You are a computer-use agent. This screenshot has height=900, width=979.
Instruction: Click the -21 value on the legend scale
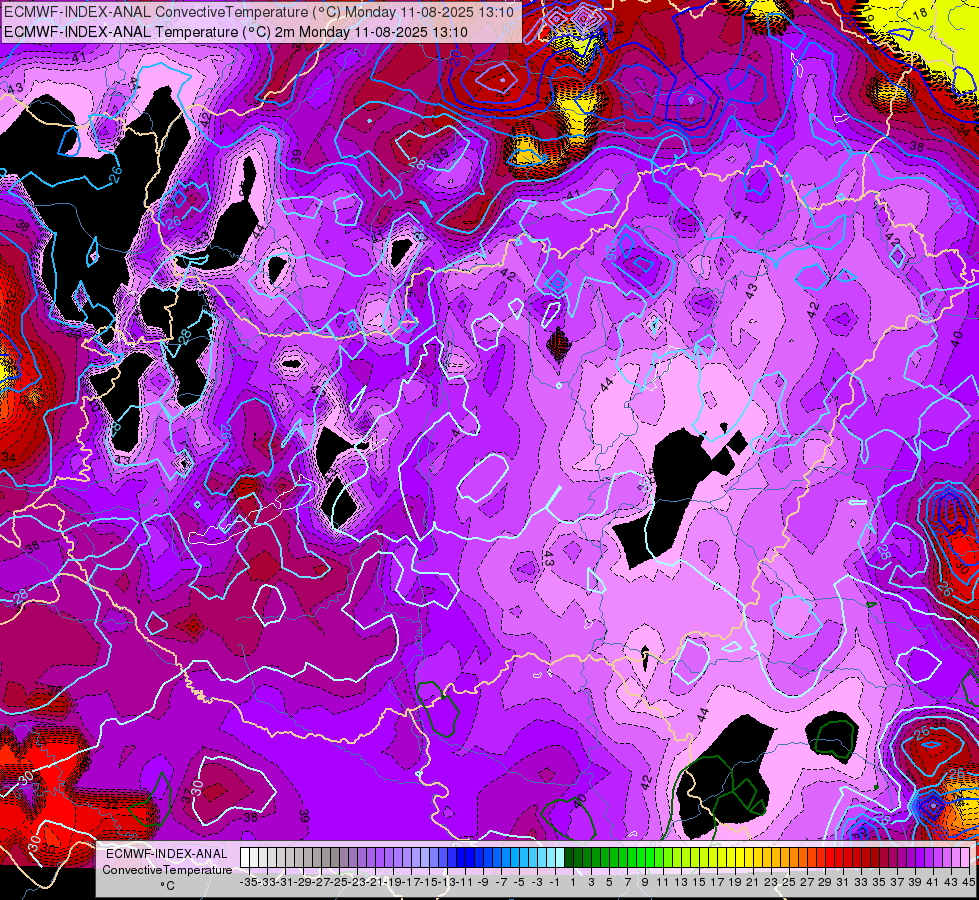point(375,883)
